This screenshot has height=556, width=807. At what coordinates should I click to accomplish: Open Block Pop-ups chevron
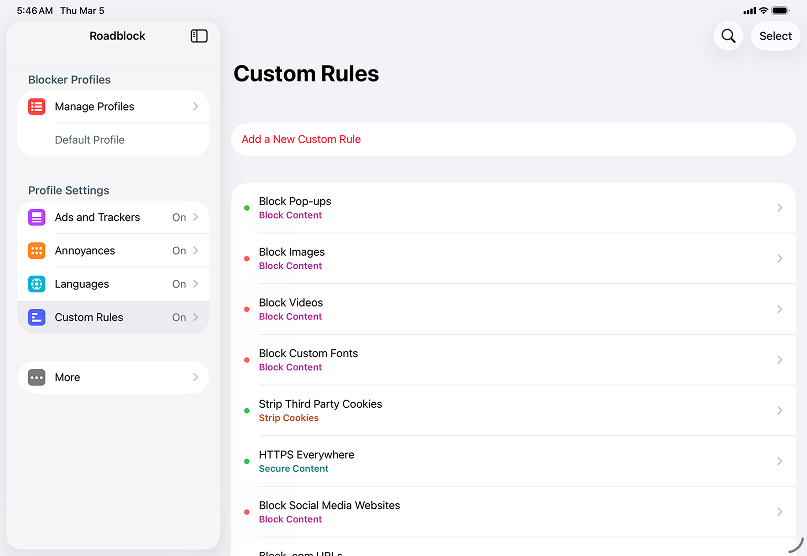(780, 208)
